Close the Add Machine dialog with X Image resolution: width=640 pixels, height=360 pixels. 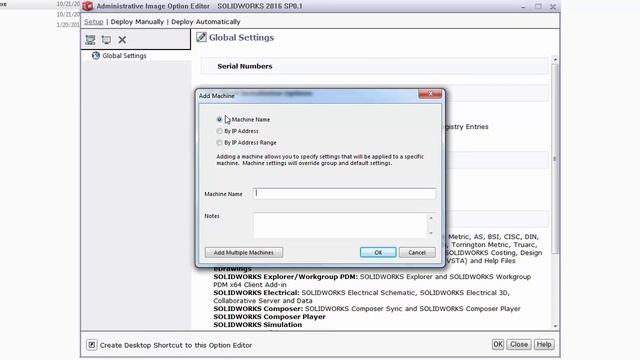point(430,94)
